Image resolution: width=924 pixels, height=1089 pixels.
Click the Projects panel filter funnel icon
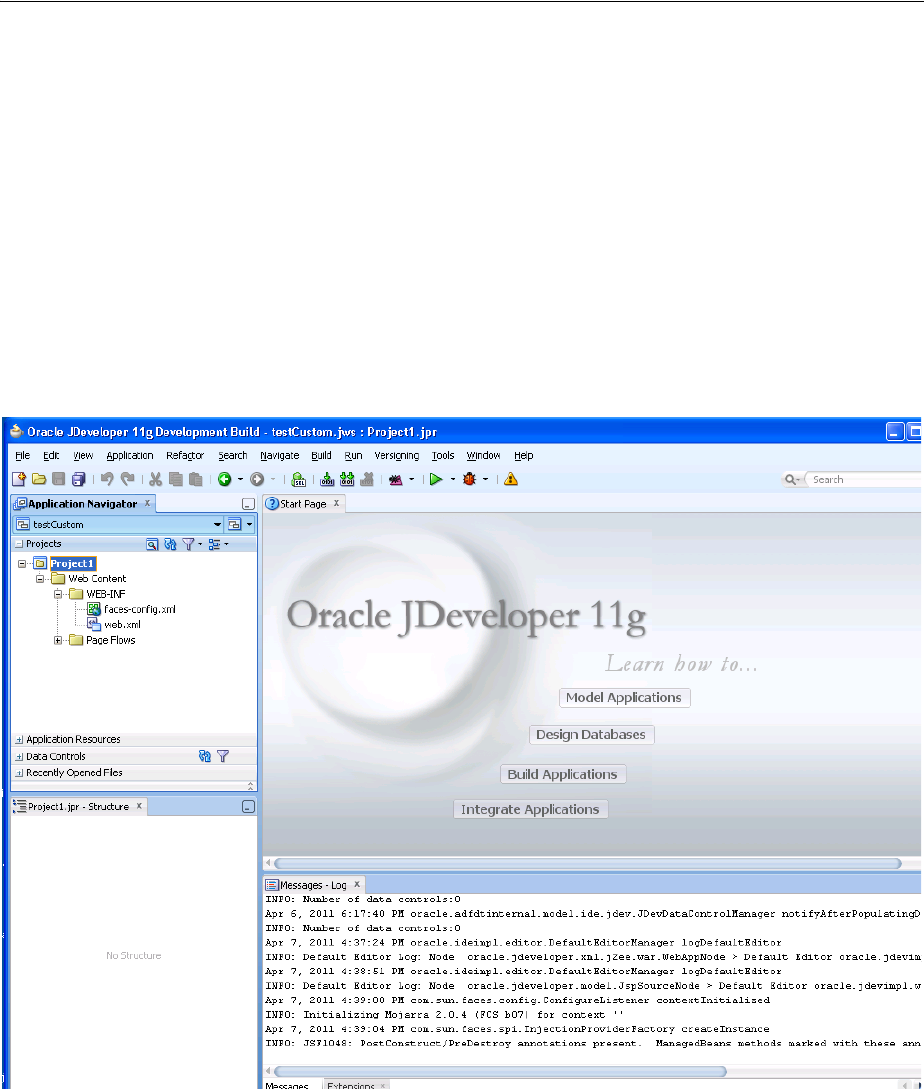tap(188, 544)
